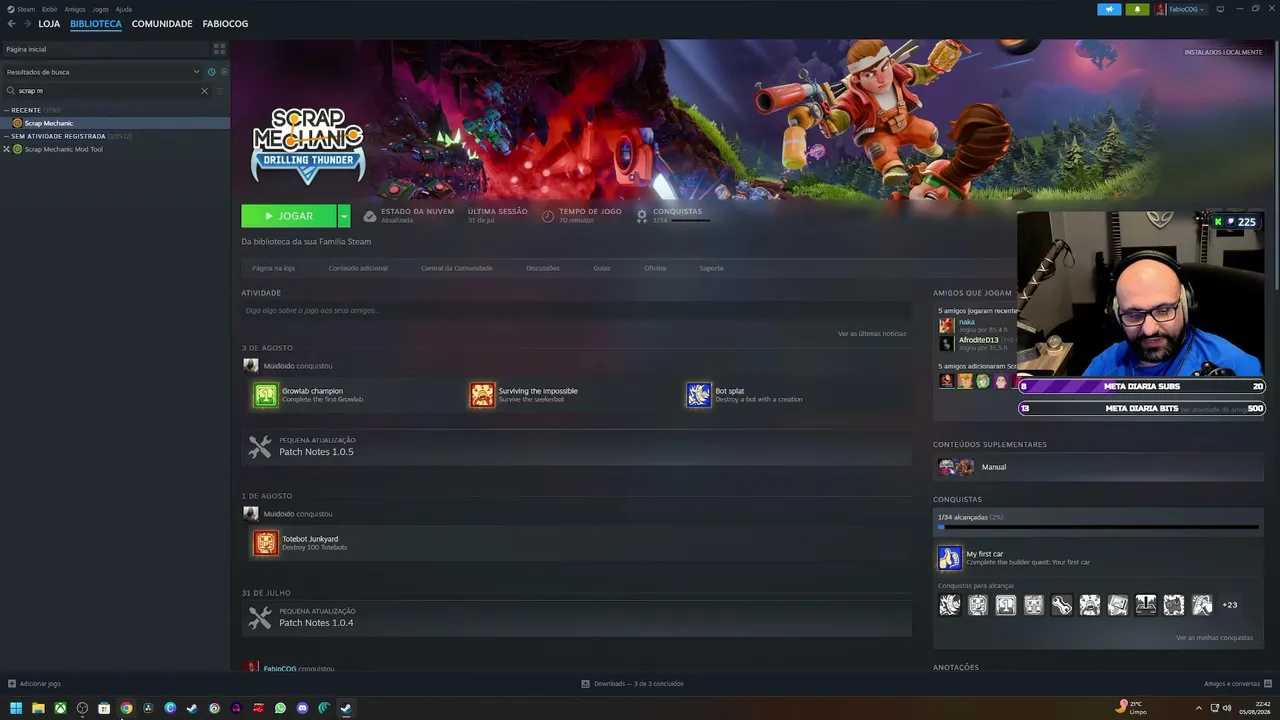Image resolution: width=1280 pixels, height=720 pixels.
Task: Open the Resultados de busca dropdown
Action: pos(102,72)
